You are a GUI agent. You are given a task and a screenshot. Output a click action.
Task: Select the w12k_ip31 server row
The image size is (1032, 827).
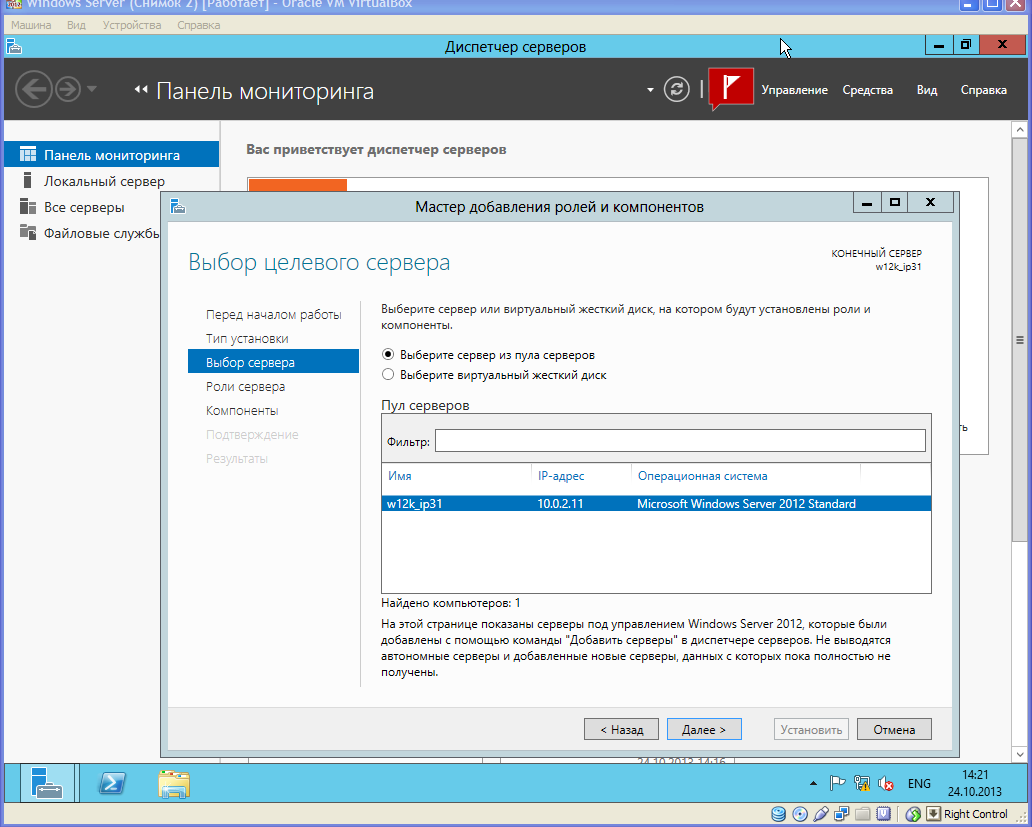(x=656, y=503)
